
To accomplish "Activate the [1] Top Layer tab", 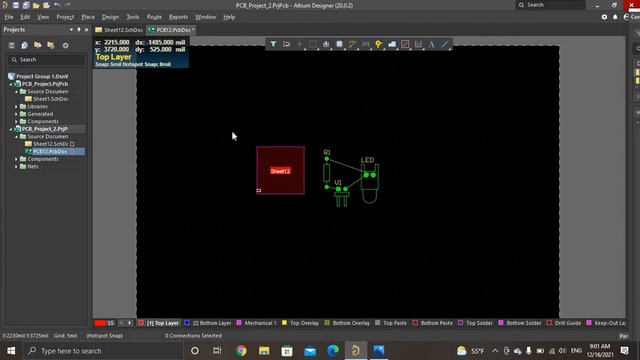I will point(159,323).
